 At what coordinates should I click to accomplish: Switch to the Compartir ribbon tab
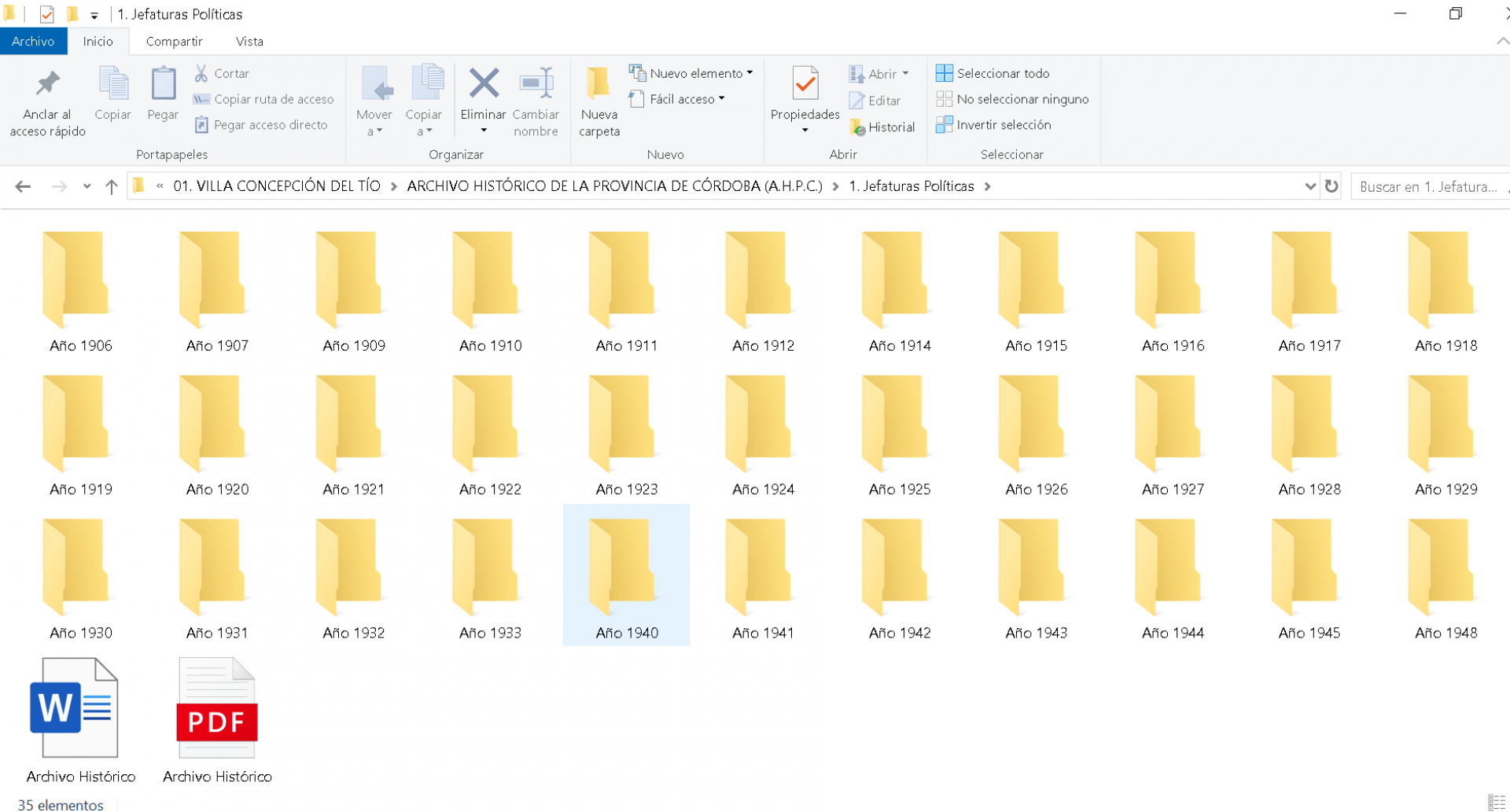point(174,42)
